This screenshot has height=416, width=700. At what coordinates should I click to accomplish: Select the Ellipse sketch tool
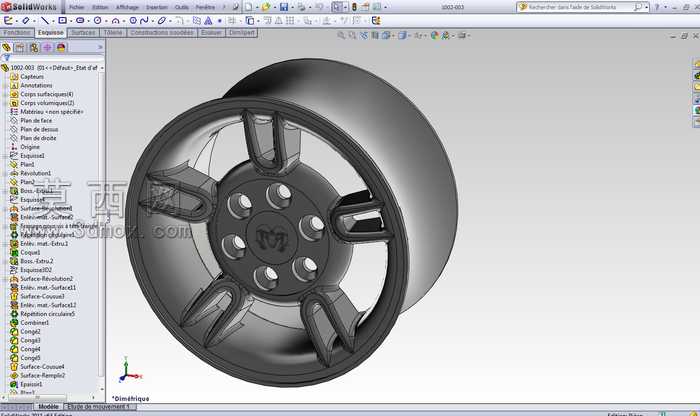162,21
